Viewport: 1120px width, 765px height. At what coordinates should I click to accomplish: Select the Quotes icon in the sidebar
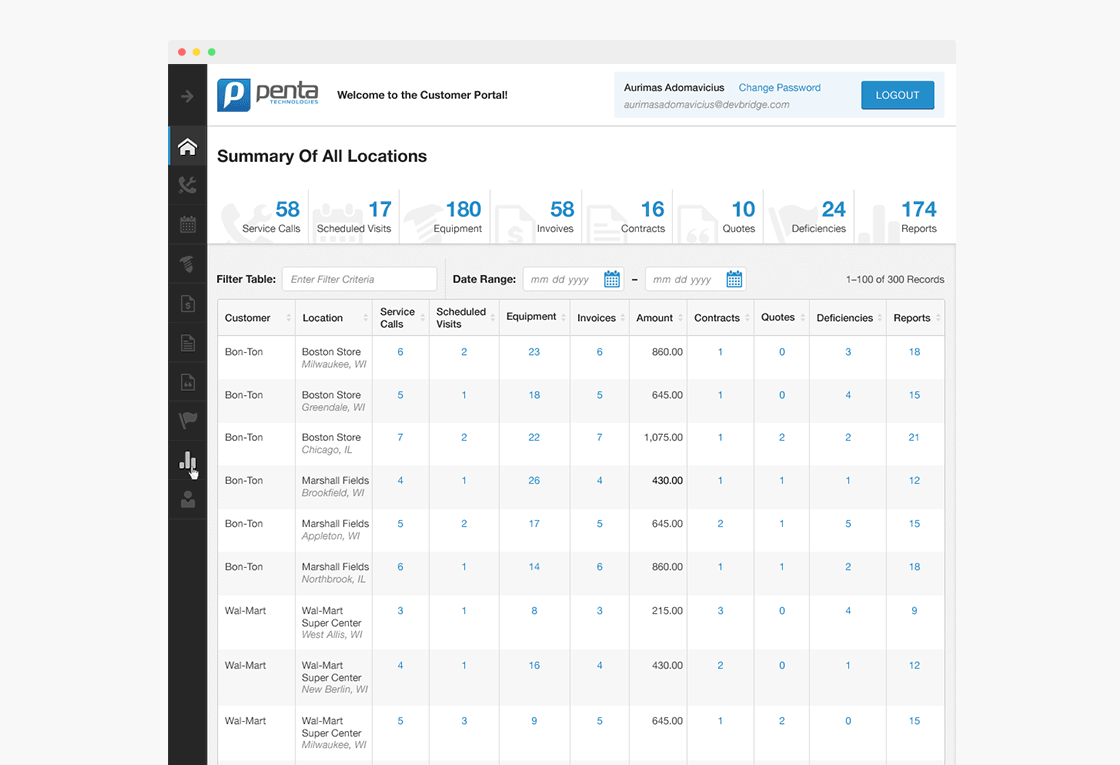(x=187, y=381)
